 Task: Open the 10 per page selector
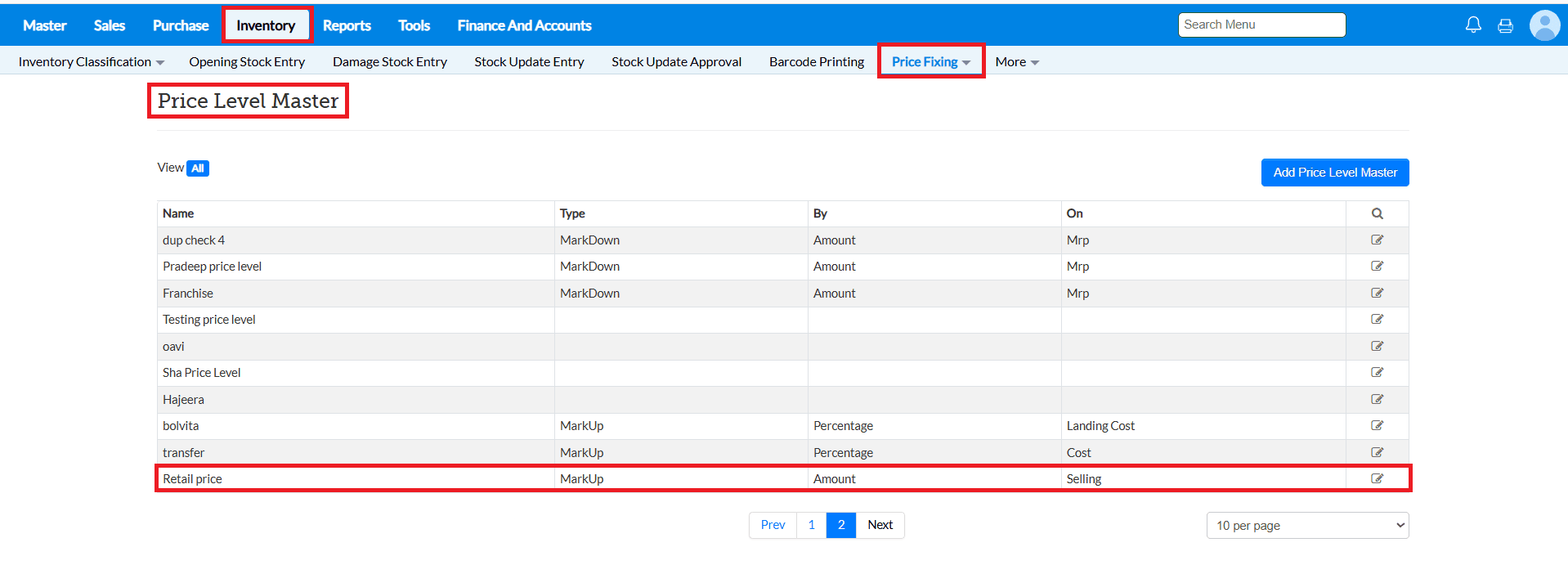tap(1307, 526)
